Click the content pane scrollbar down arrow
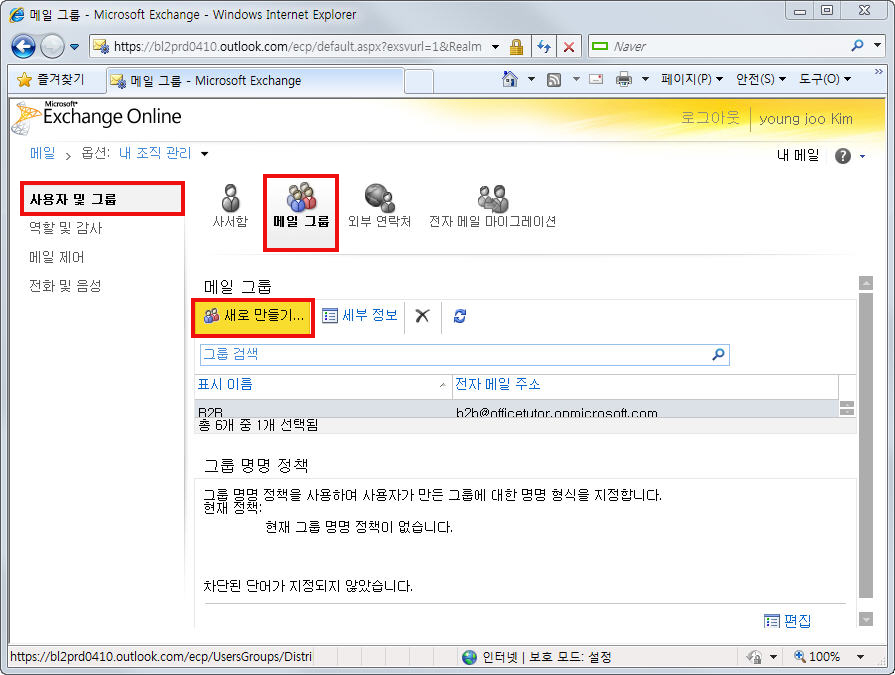Screen dimensions: 895x675 [866, 619]
